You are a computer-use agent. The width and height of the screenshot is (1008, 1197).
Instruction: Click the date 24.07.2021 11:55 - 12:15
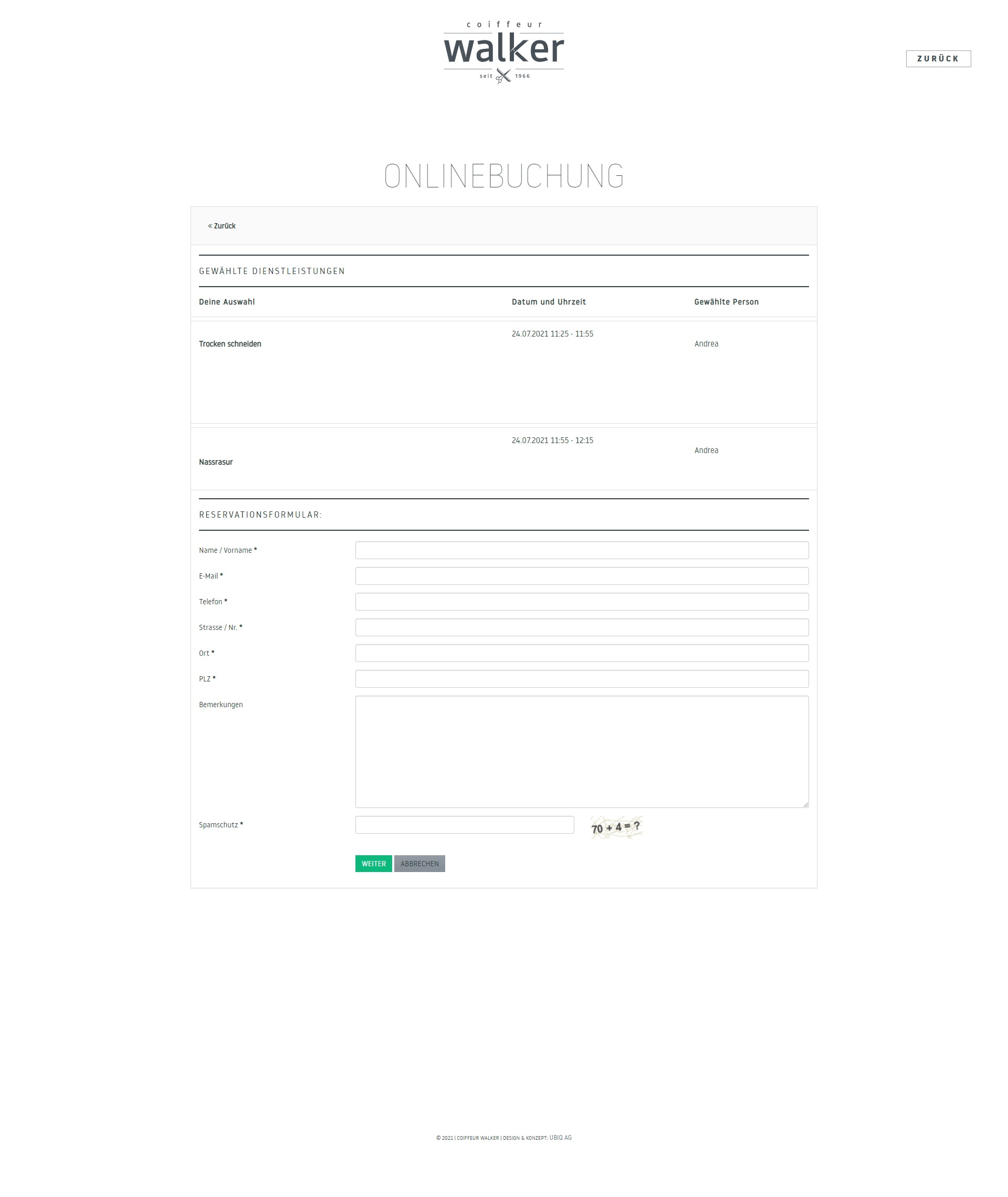[552, 440]
